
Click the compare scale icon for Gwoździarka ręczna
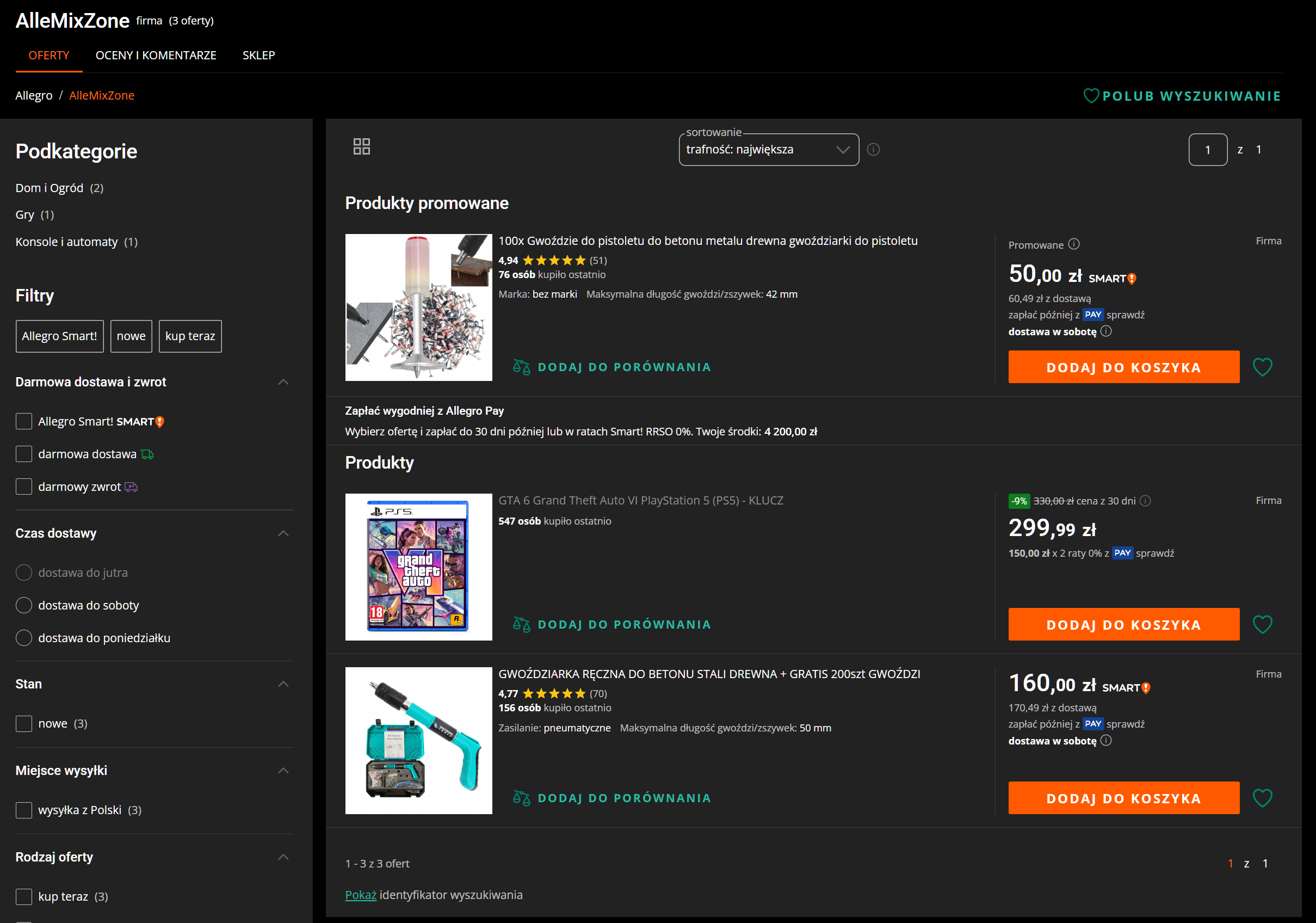pos(522,798)
